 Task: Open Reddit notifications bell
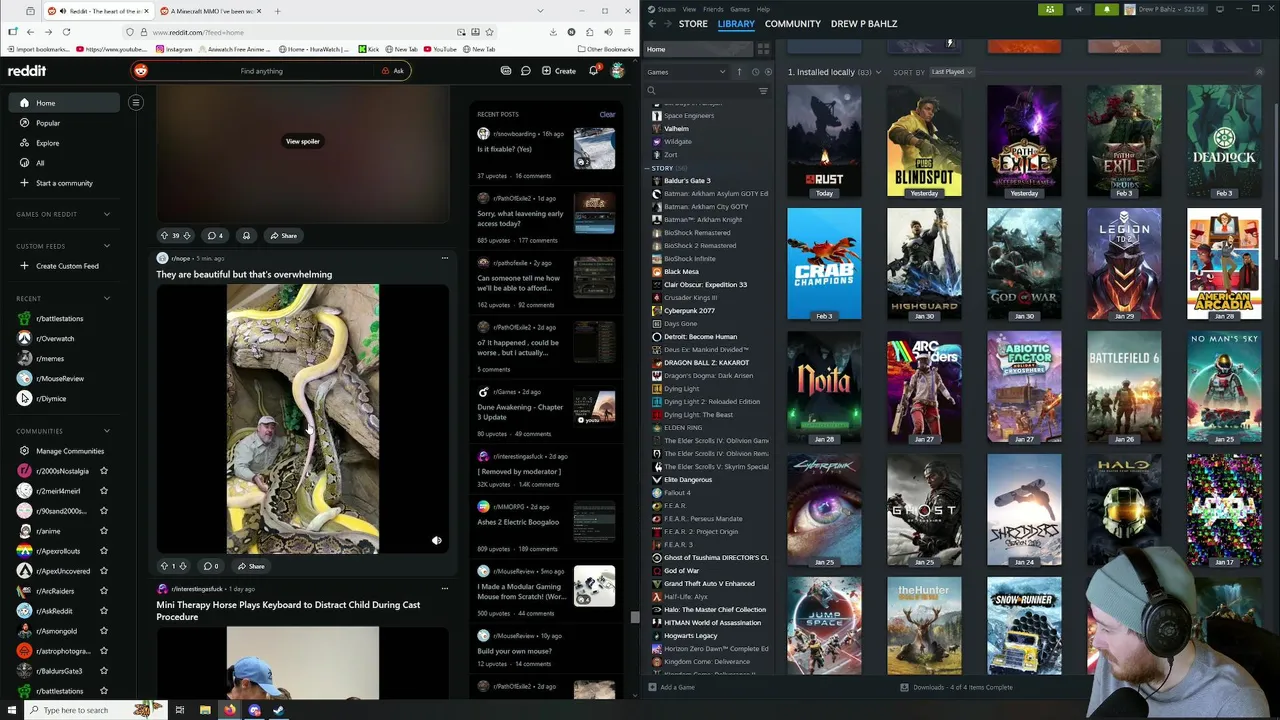(x=593, y=71)
